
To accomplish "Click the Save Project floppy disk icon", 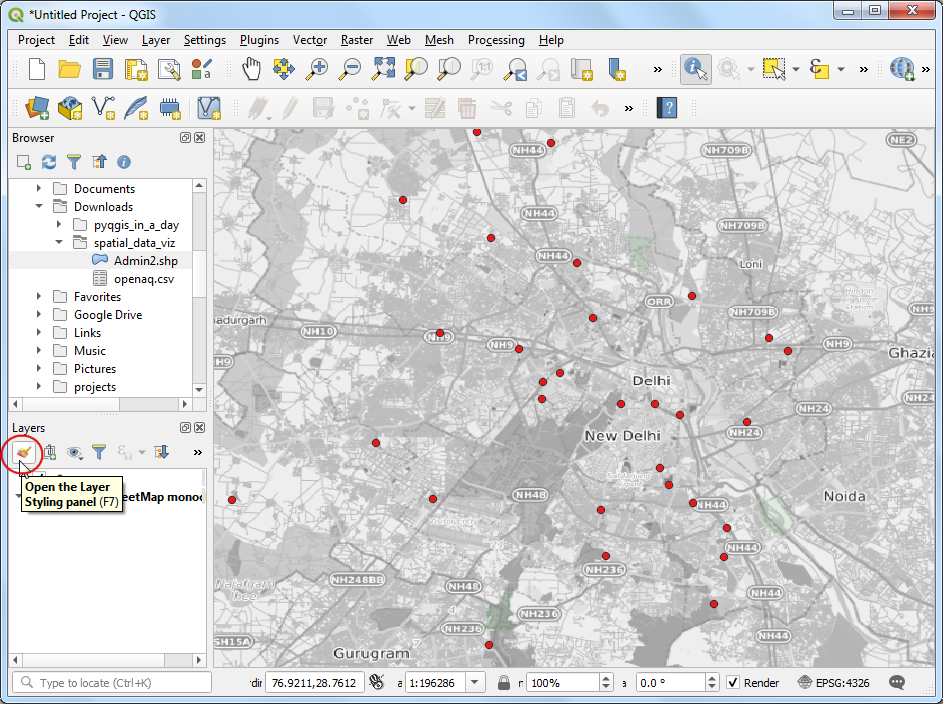I will coord(103,69).
